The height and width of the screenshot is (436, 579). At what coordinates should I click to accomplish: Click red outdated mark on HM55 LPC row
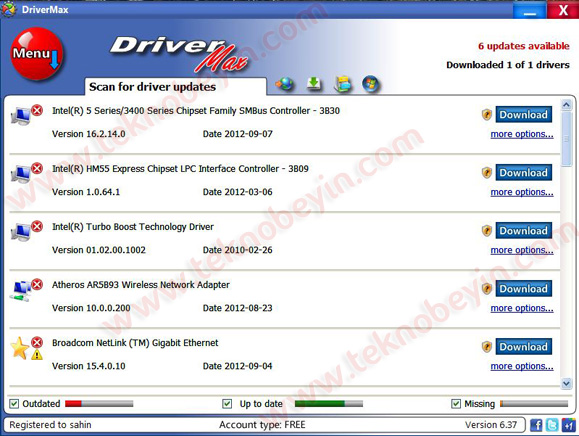(37, 168)
